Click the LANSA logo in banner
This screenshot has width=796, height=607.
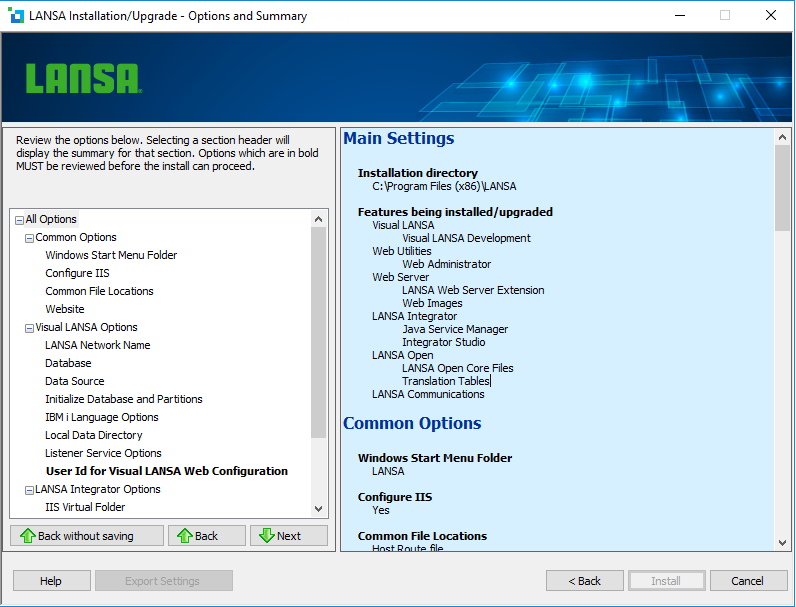(82, 79)
